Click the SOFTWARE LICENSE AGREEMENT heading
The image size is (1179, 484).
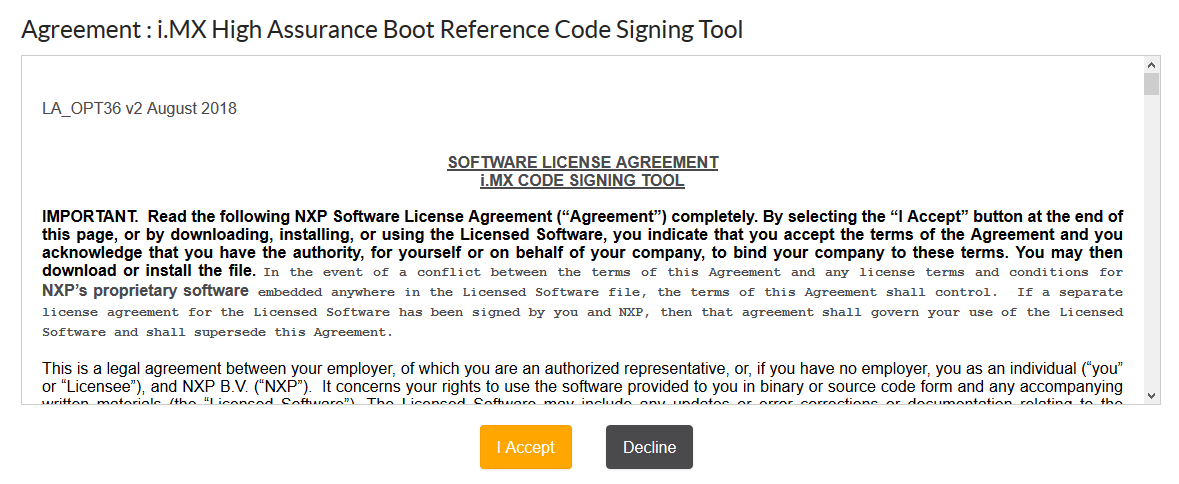point(583,162)
